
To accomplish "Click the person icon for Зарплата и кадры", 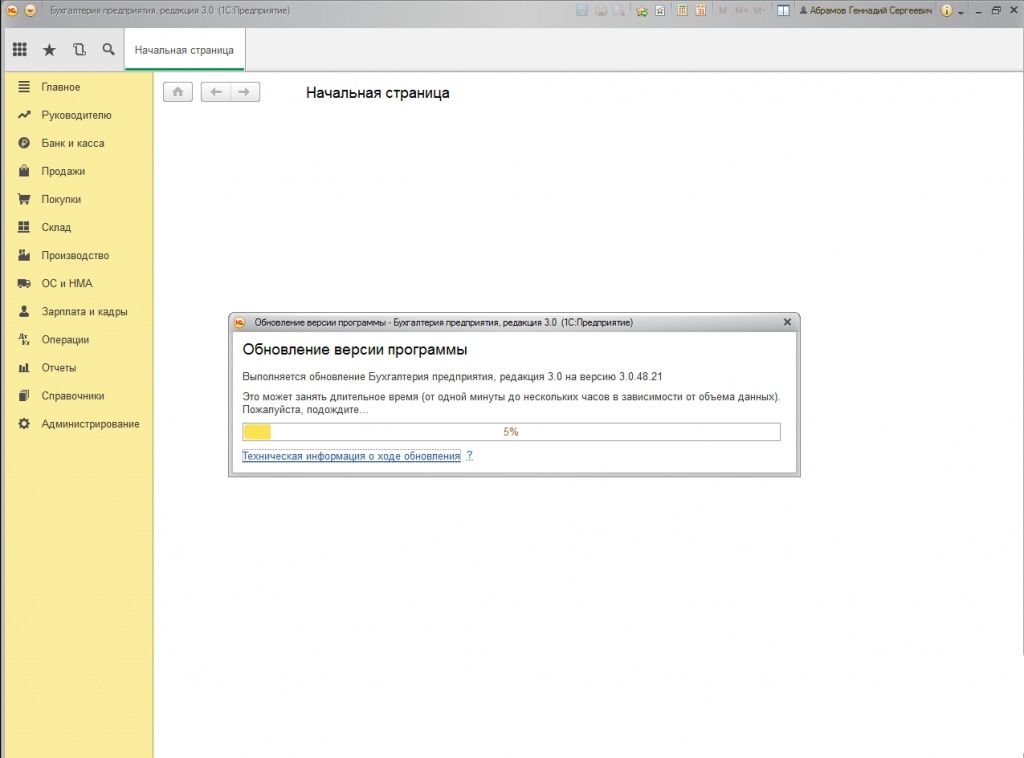I will click(24, 311).
